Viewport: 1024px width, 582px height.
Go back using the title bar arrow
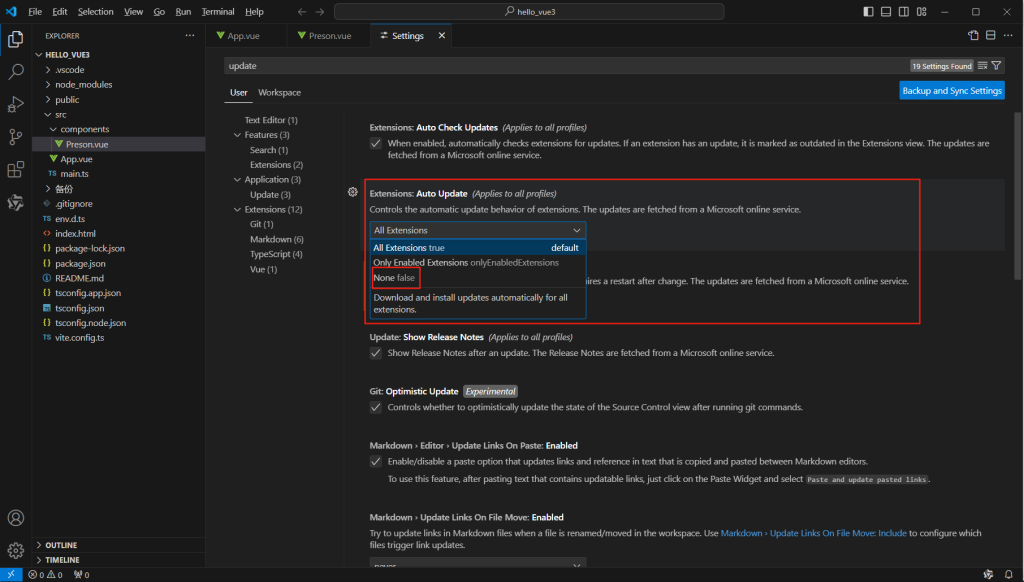coord(302,12)
